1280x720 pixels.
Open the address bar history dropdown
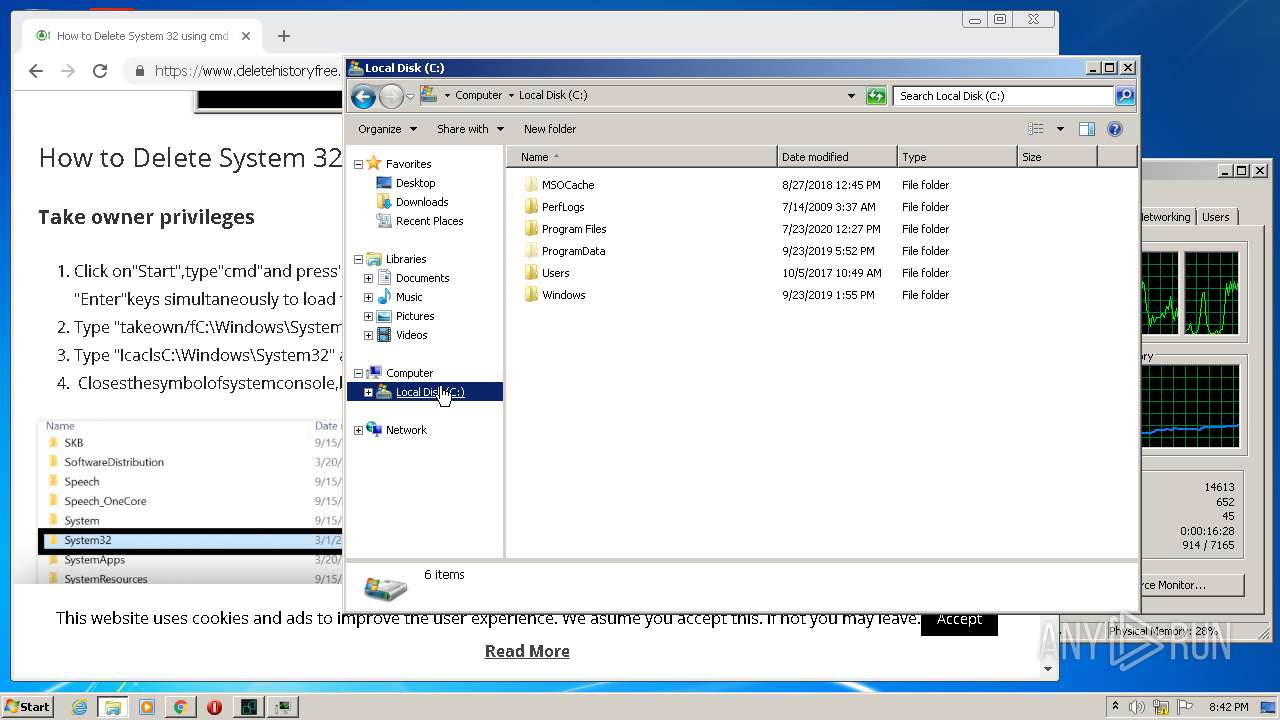tap(851, 96)
